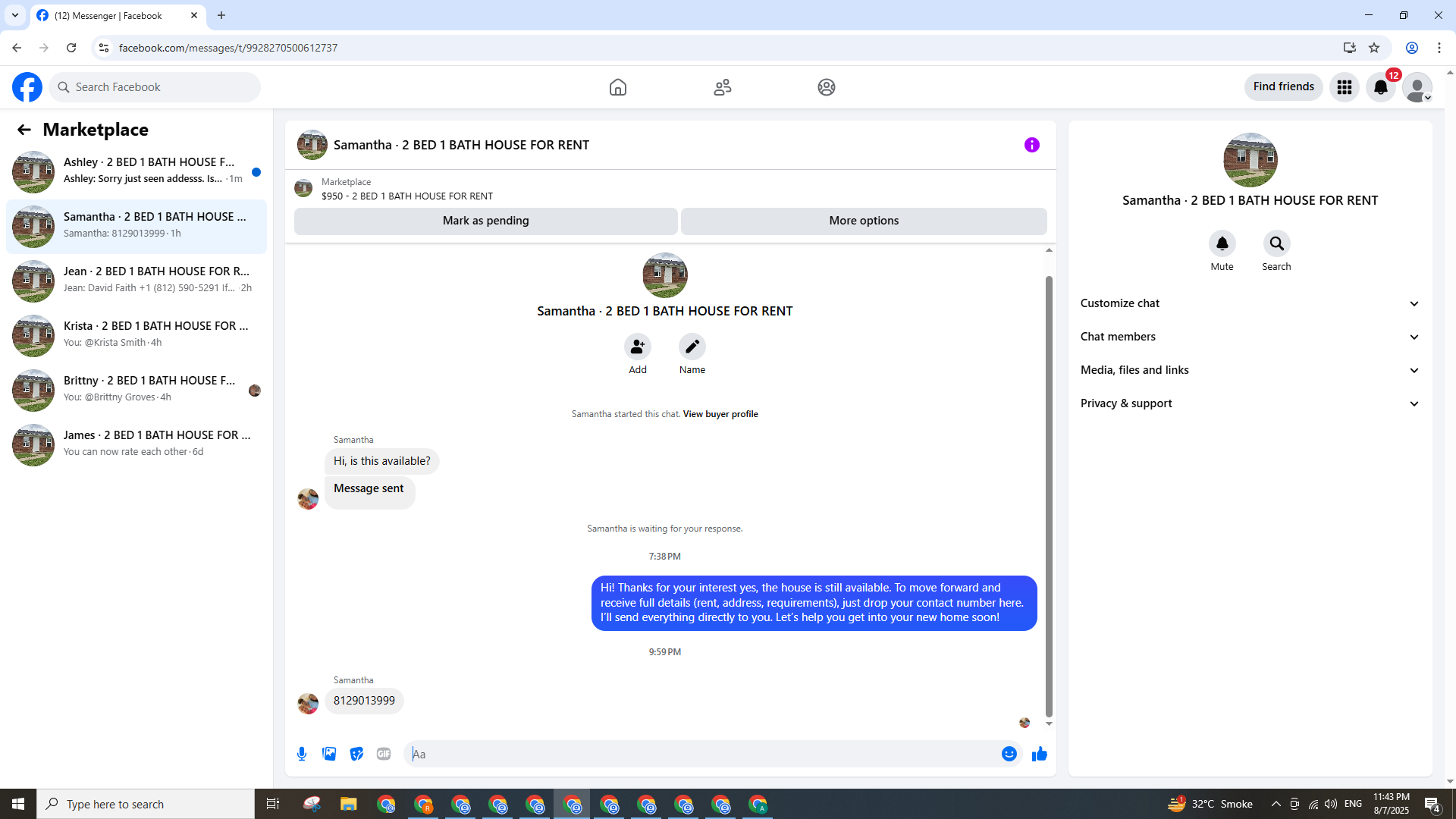Screen dimensions: 1456x819
Task: Expand Customize chat section
Action: (1249, 303)
